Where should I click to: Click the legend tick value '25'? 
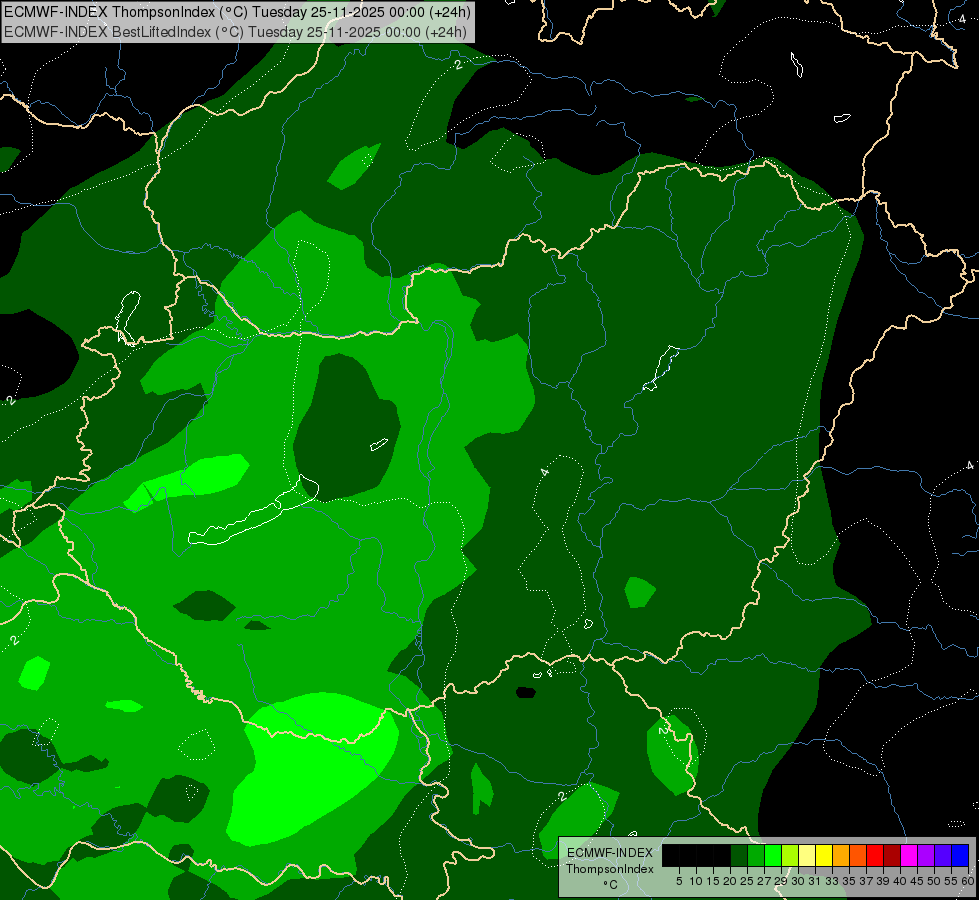pyautogui.click(x=747, y=881)
